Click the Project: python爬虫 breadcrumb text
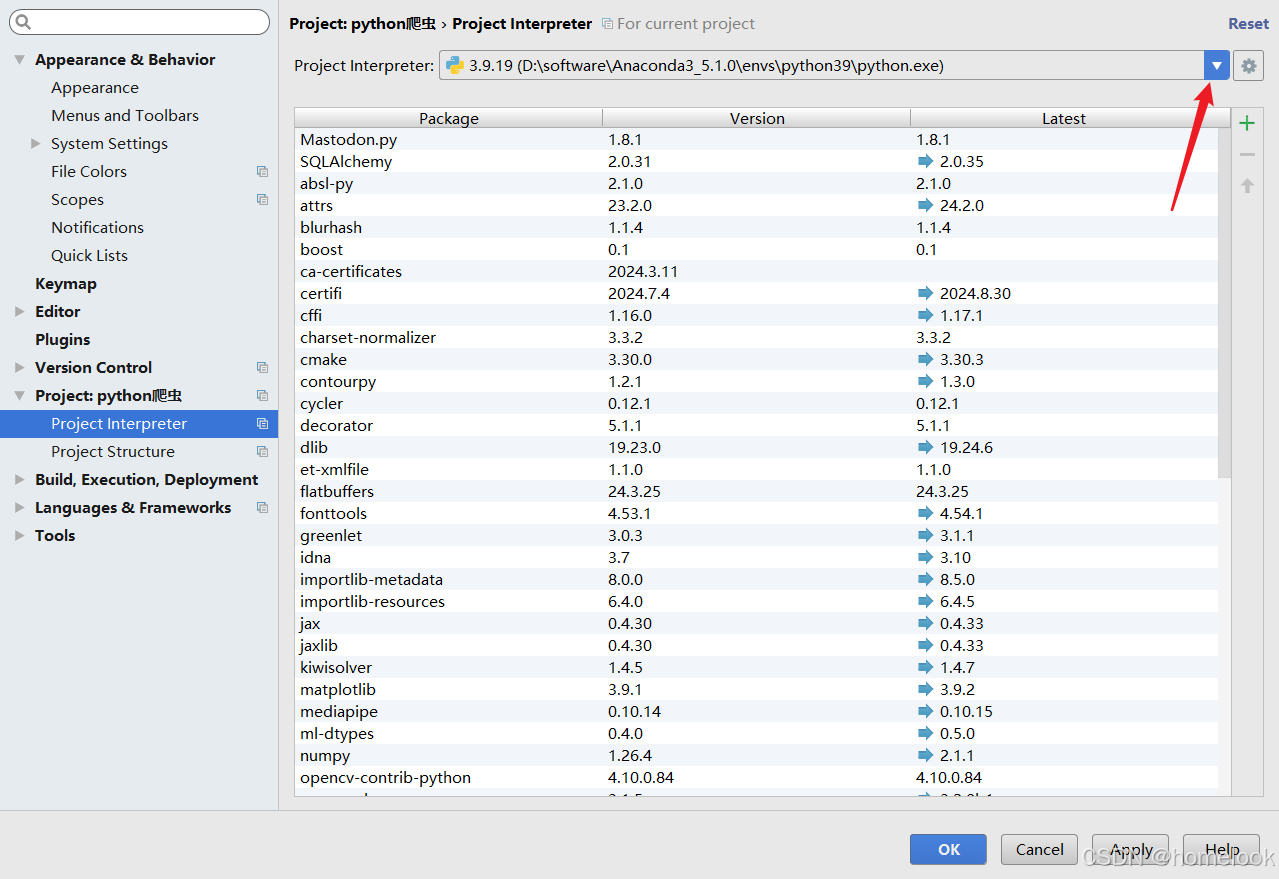1279x879 pixels. tap(362, 24)
